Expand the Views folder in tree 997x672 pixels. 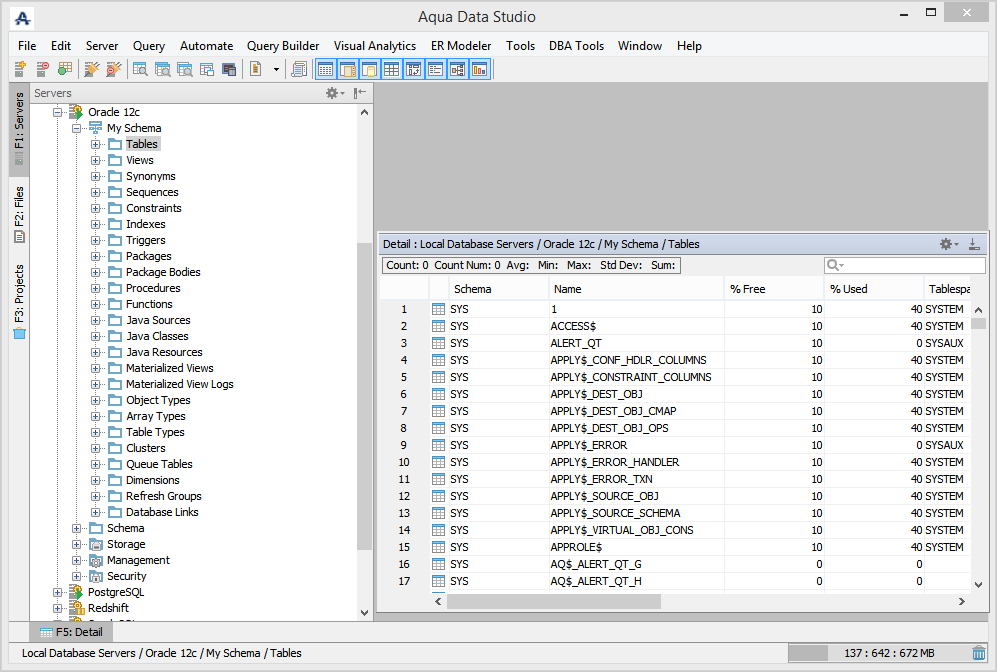pyautogui.click(x=96, y=160)
